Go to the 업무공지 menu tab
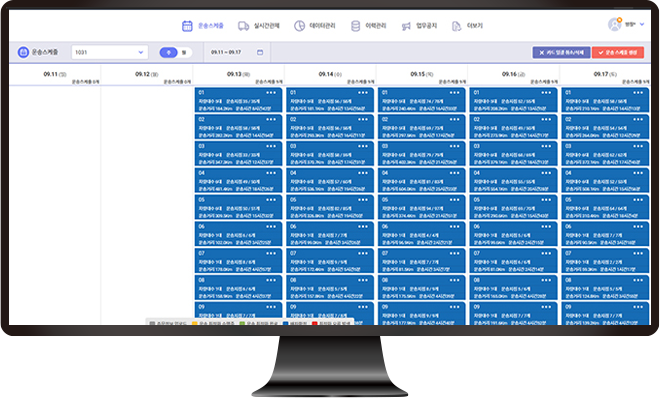 (x=426, y=26)
